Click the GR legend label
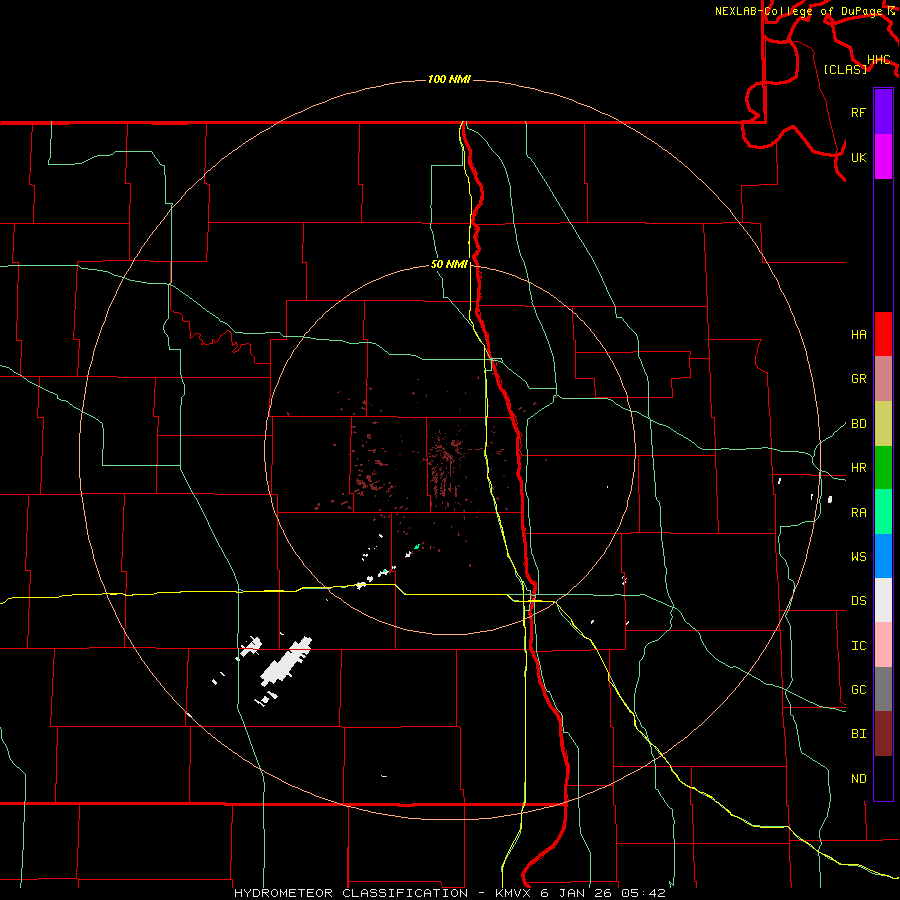Viewport: 900px width, 900px height. (x=858, y=378)
